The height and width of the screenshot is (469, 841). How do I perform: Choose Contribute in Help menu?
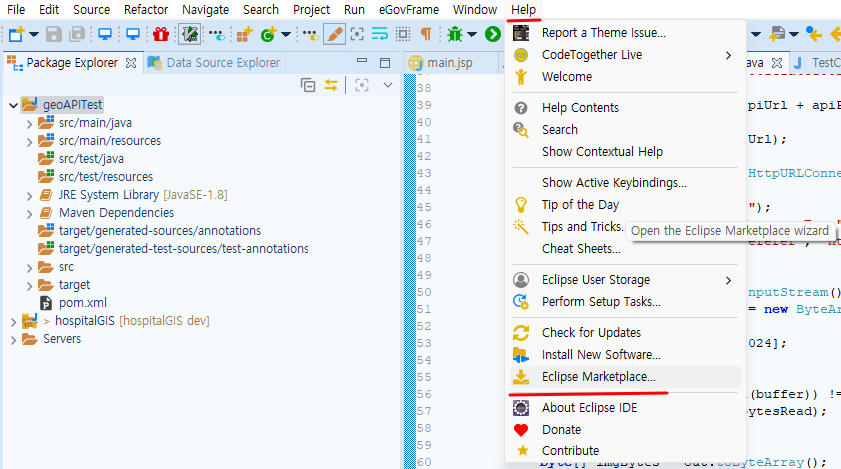coord(625,451)
